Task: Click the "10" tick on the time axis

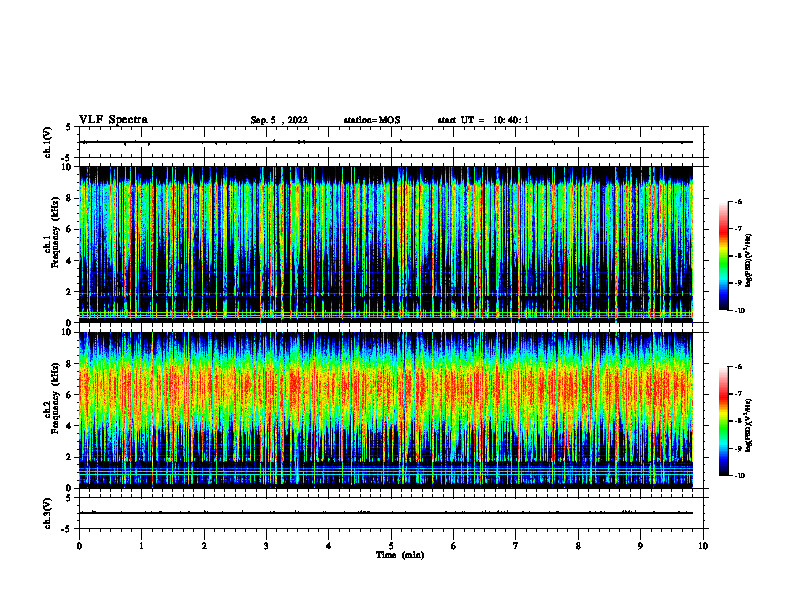Action: click(703, 546)
